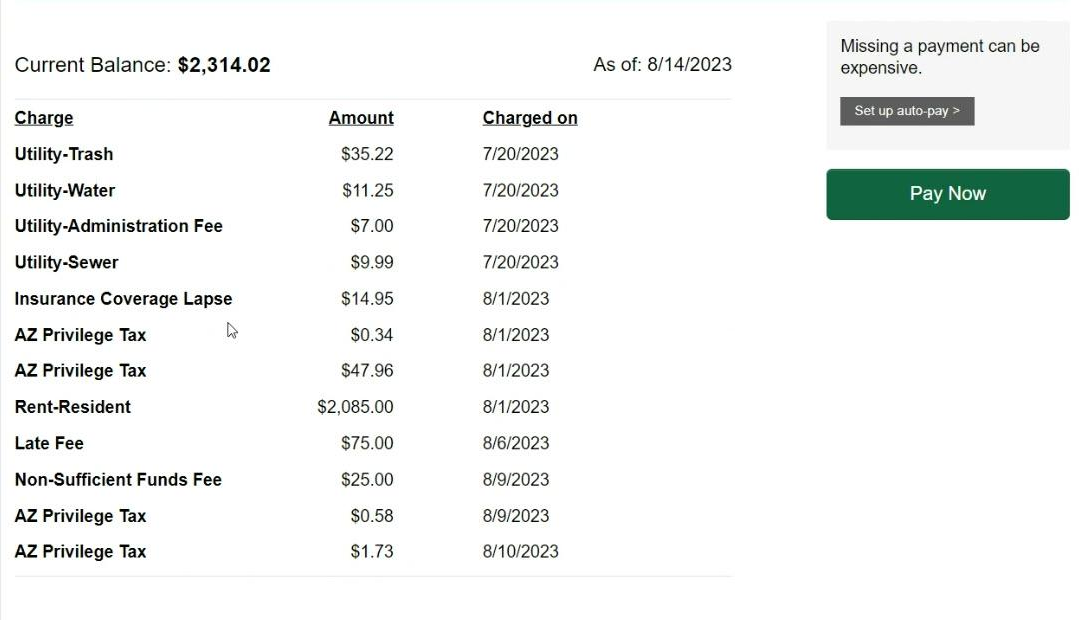Click the green Pay Now button

tap(947, 194)
